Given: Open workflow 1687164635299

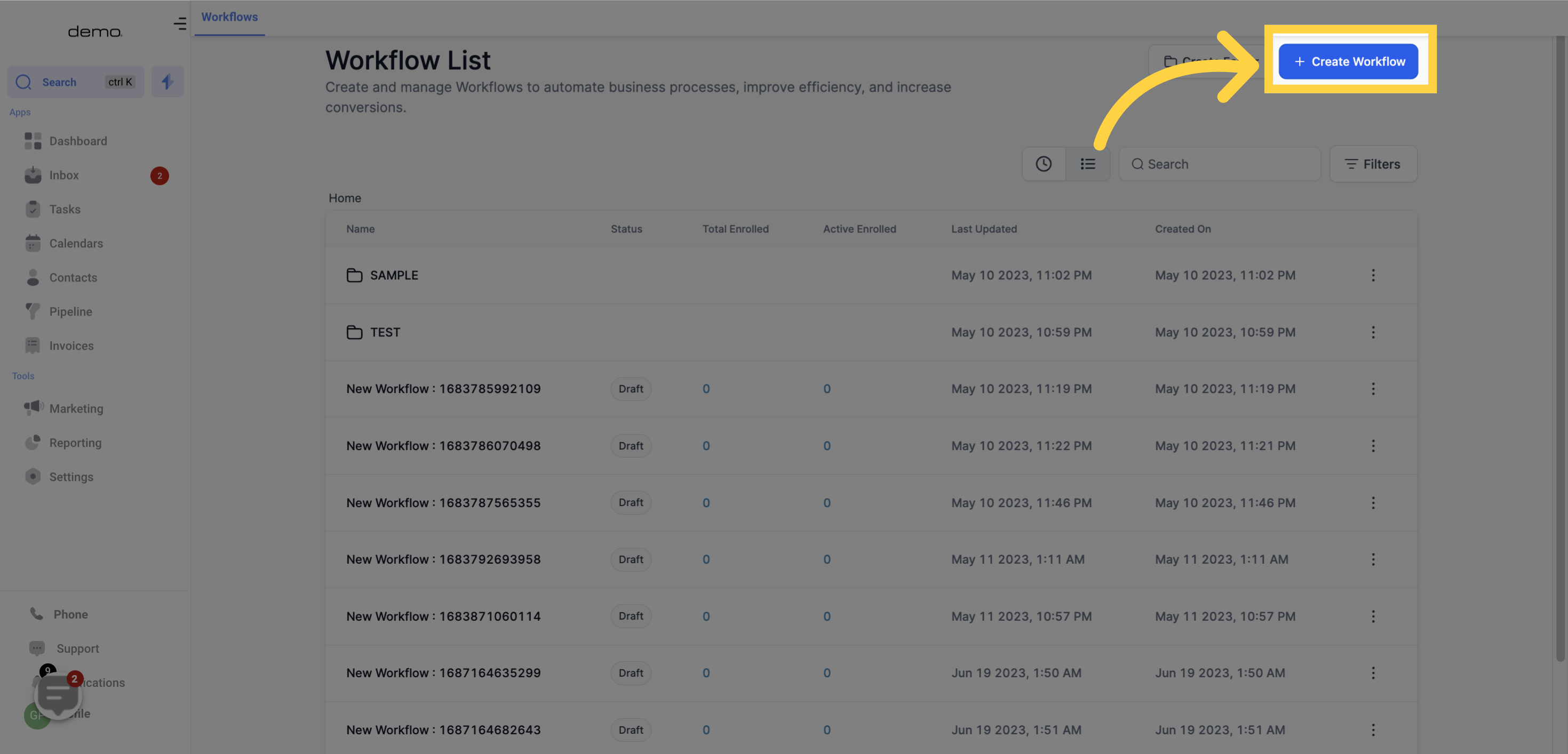Looking at the screenshot, I should click(x=443, y=673).
